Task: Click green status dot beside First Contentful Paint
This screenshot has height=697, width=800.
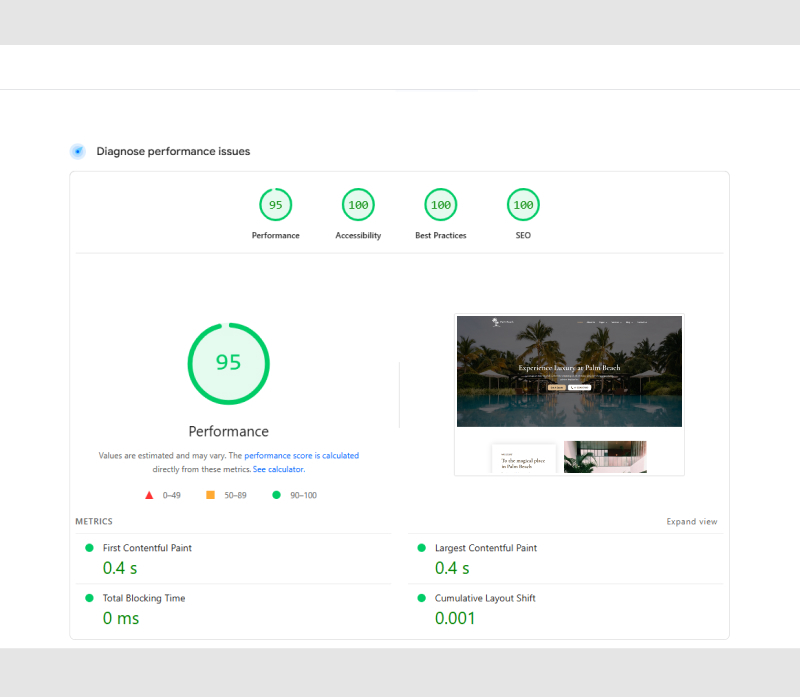Action: (x=89, y=548)
